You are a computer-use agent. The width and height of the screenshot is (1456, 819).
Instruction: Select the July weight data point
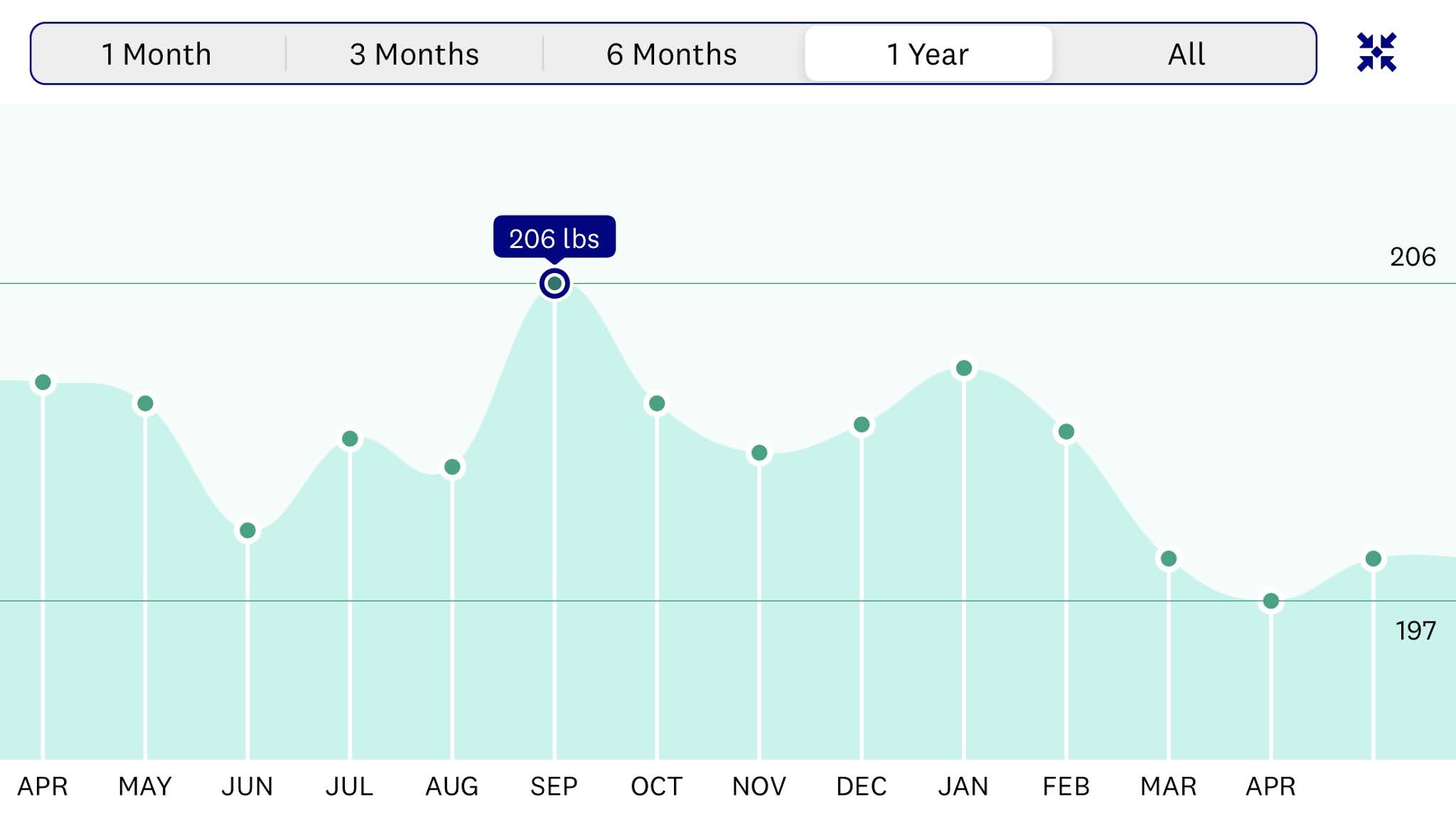pyautogui.click(x=350, y=439)
